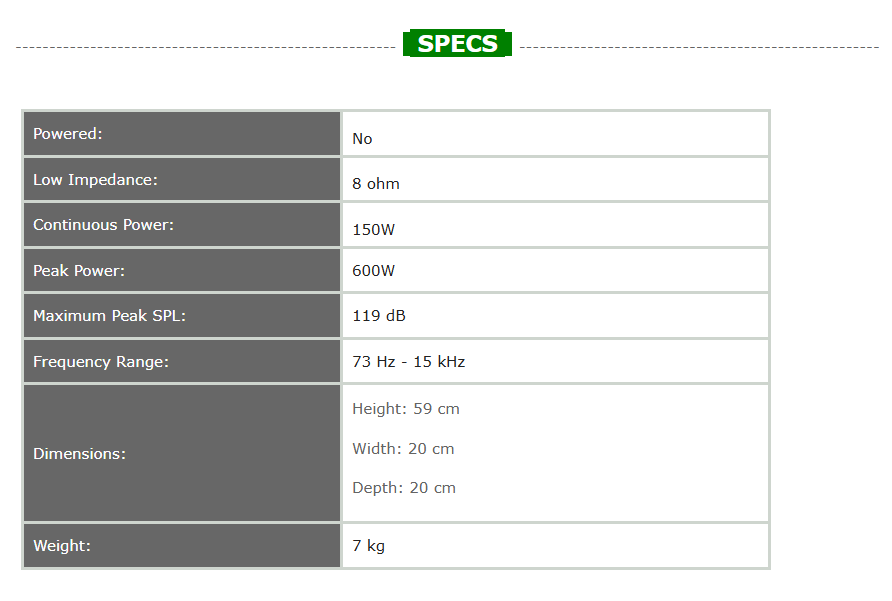This screenshot has width=892, height=601.
Task: Click the dashed line right of SPECS
Action: point(698,46)
